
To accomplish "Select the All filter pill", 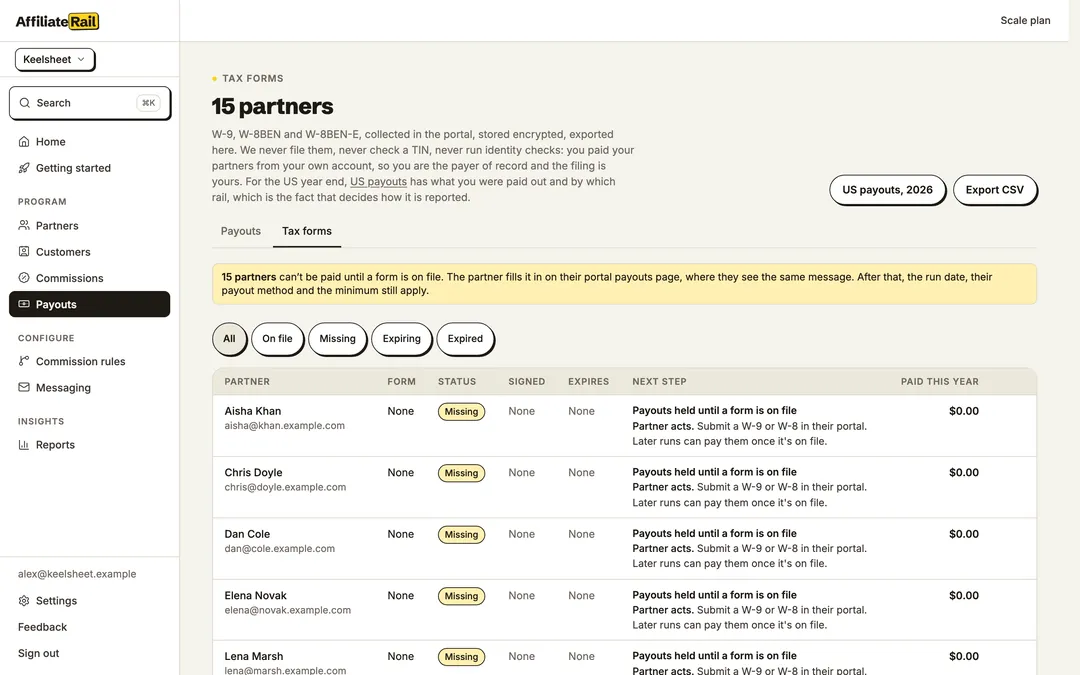I will (229, 338).
